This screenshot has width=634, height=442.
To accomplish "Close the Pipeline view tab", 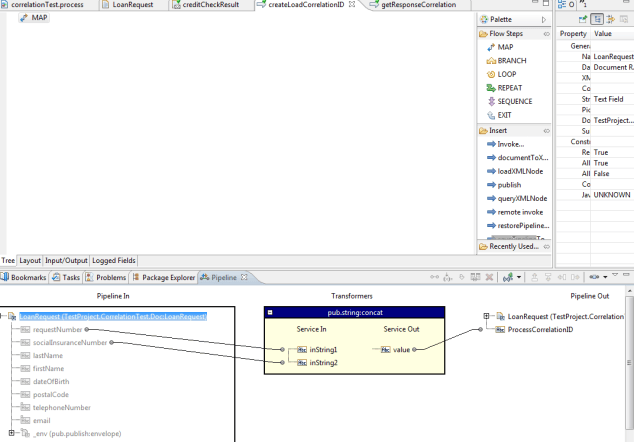I will coord(244,277).
